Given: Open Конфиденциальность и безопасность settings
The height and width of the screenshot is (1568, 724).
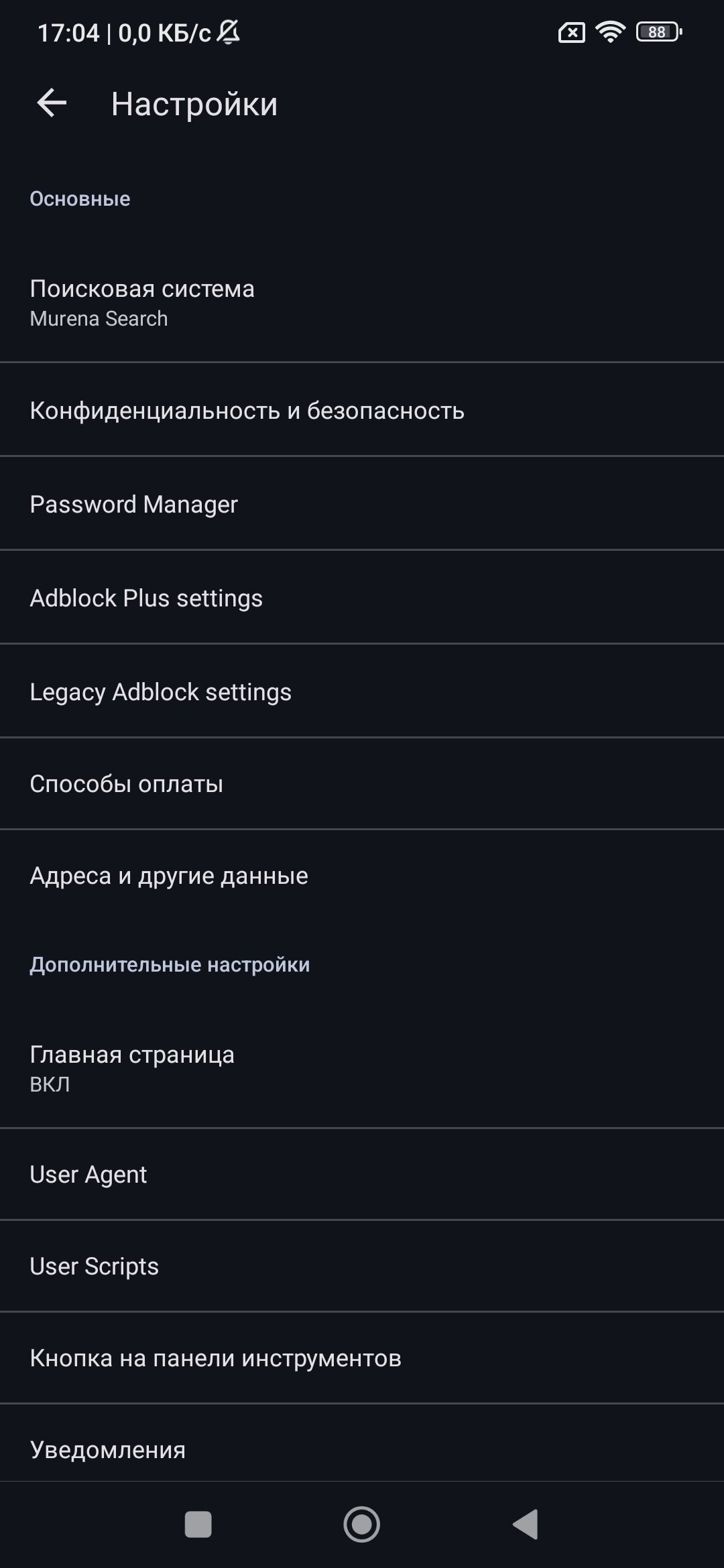Looking at the screenshot, I should pyautogui.click(x=362, y=410).
